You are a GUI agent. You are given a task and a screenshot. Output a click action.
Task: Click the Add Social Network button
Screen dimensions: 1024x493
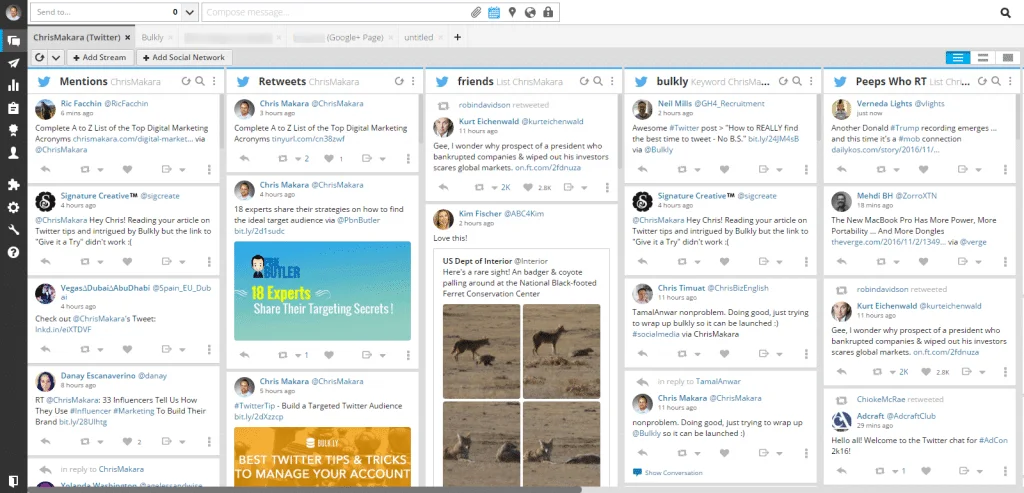click(x=184, y=58)
